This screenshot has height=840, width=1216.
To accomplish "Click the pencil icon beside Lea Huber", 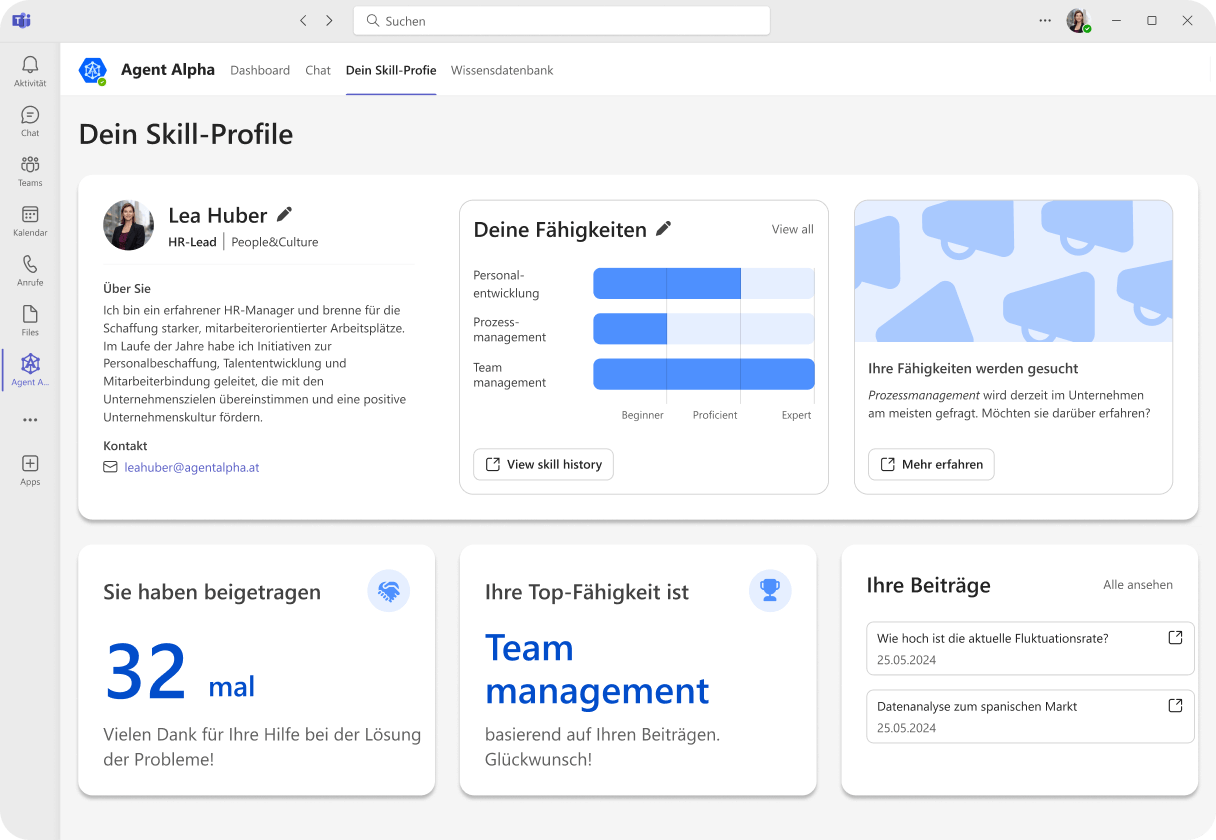I will click(x=285, y=214).
